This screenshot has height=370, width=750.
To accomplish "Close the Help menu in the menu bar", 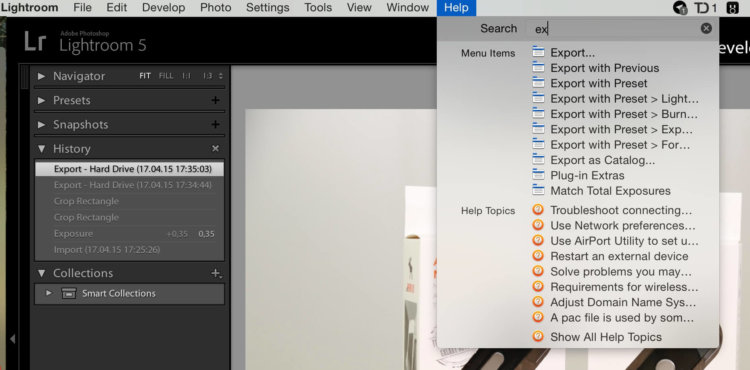I will point(456,8).
